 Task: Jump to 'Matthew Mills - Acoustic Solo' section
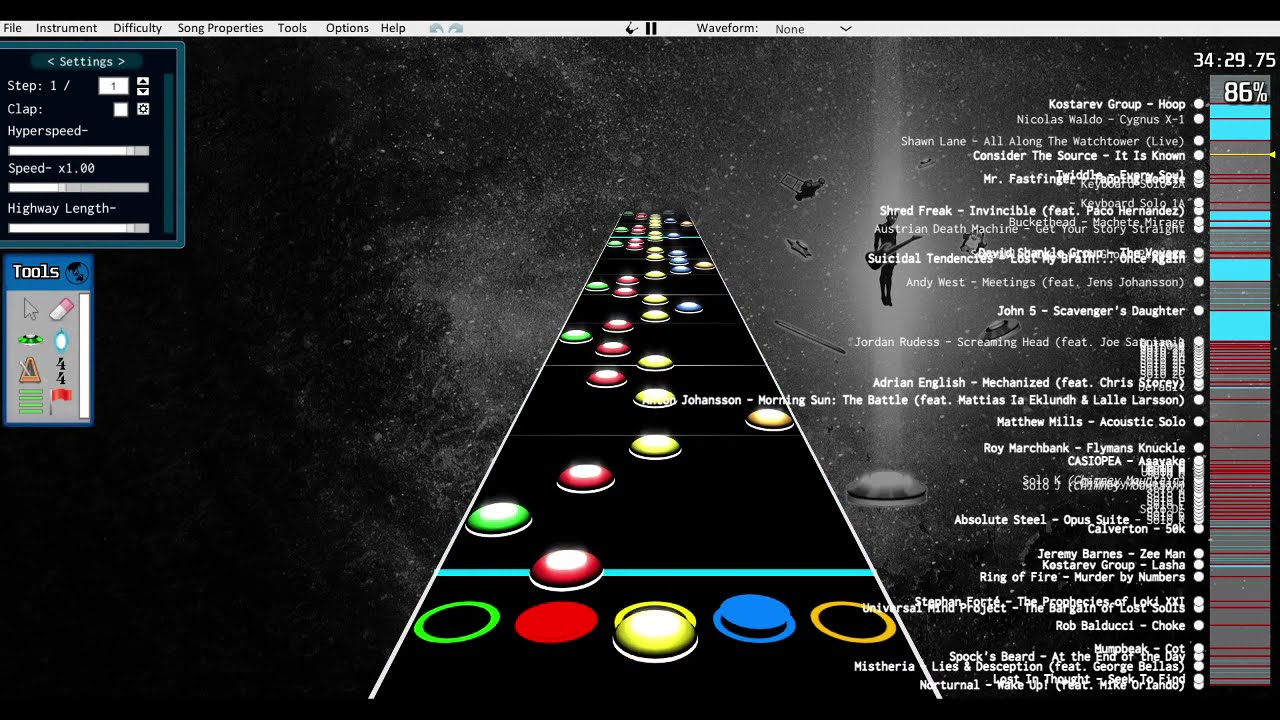(x=1090, y=422)
